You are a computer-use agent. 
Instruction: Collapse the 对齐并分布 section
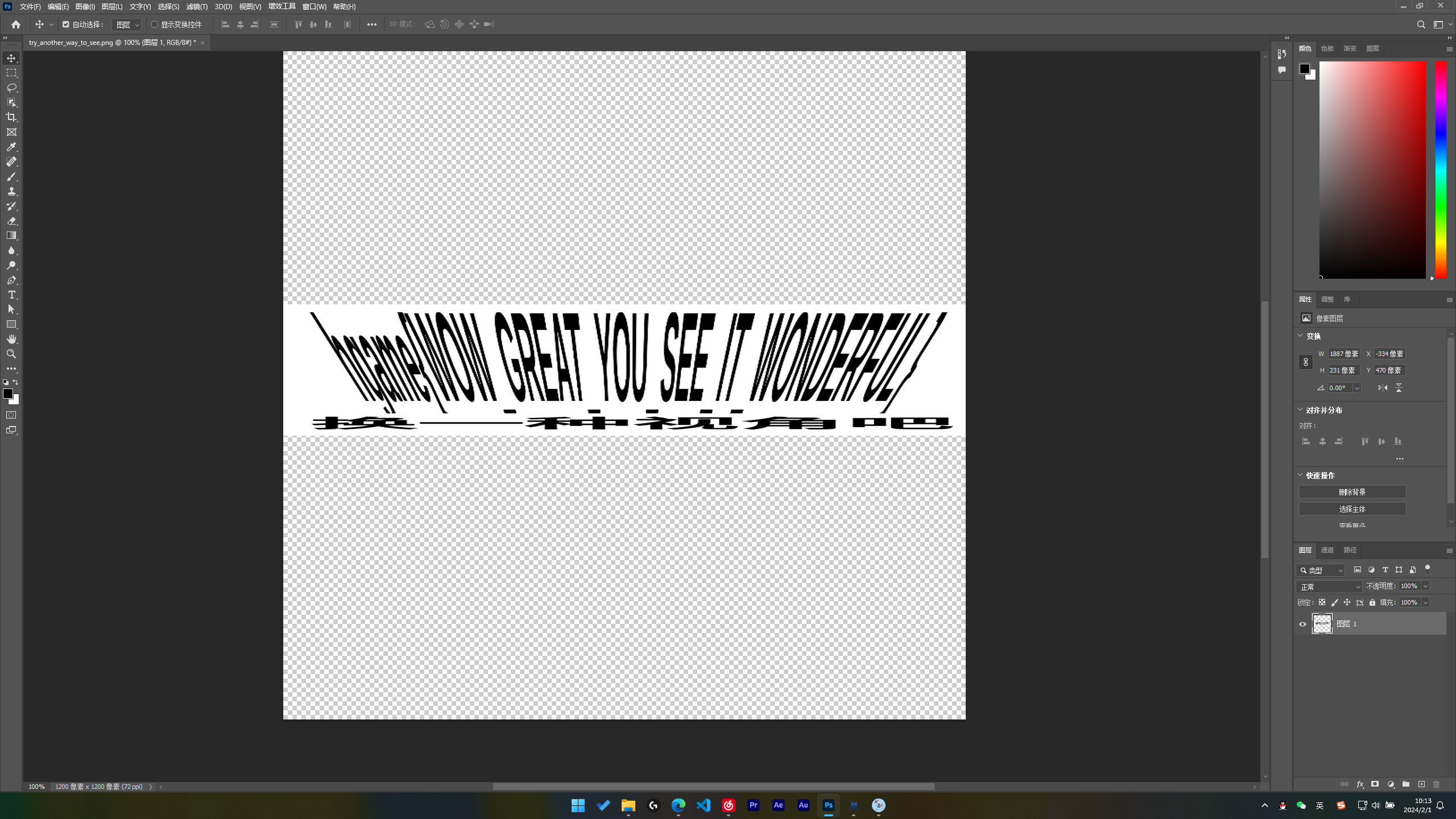(1300, 409)
